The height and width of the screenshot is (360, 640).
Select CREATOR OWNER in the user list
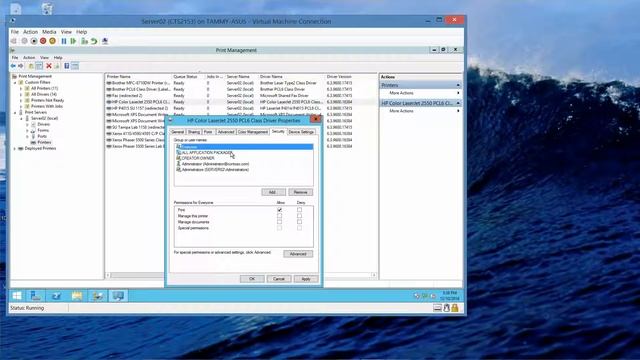(198, 158)
